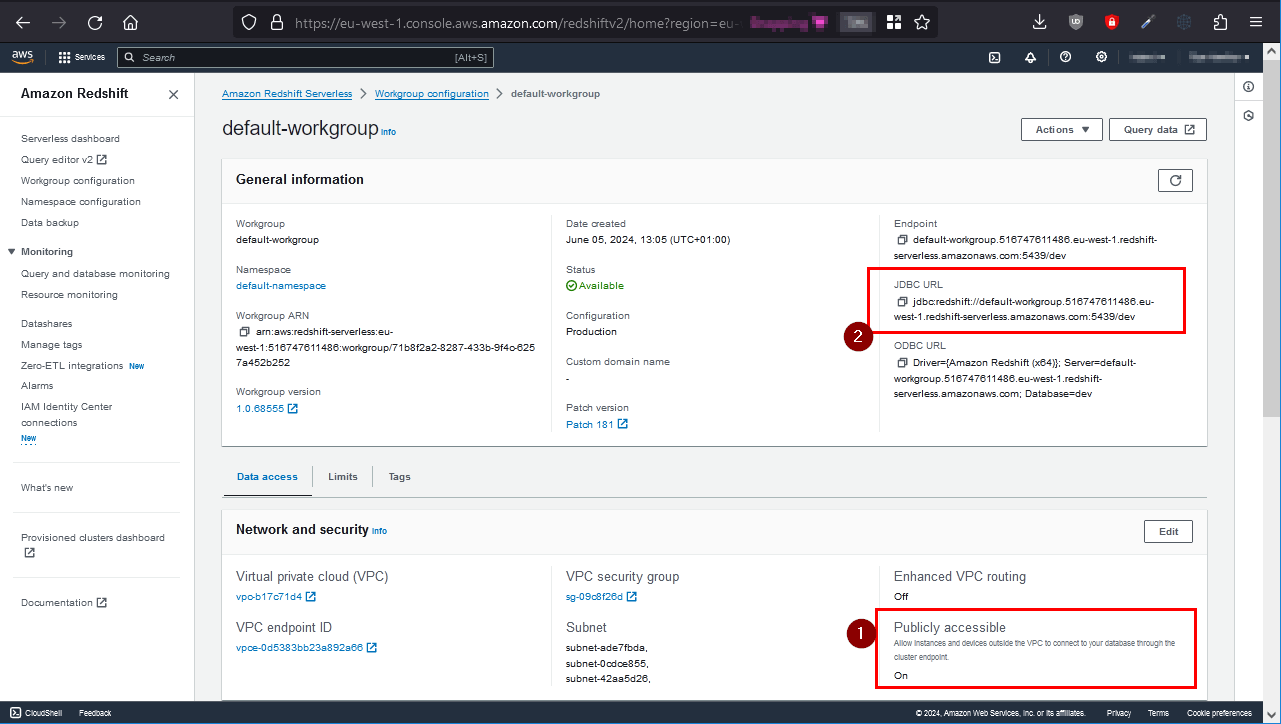
Task: Open Serverless dashboard in the sidebar
Action: point(70,139)
